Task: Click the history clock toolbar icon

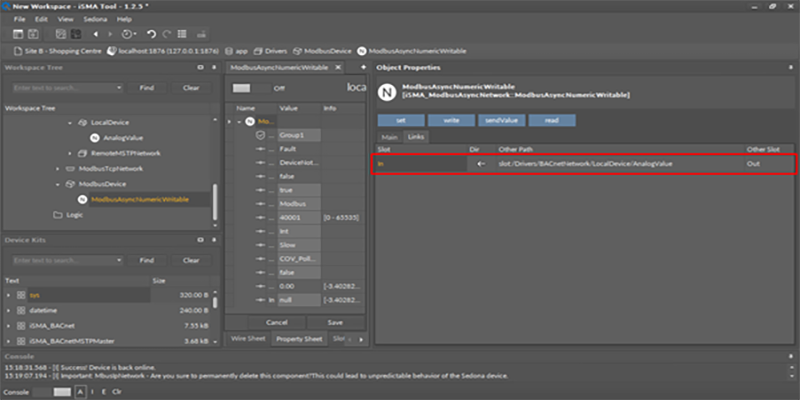Action: [x=128, y=34]
